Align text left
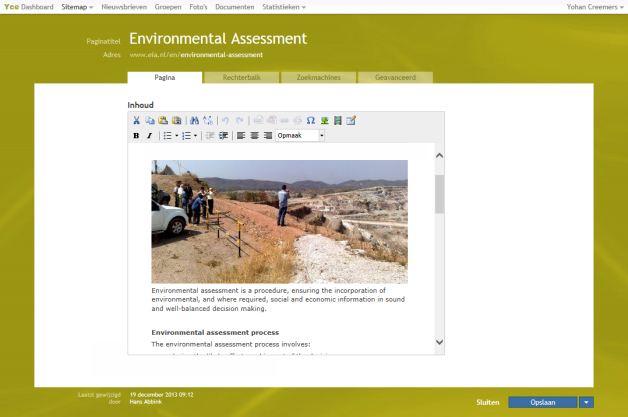 coord(241,136)
